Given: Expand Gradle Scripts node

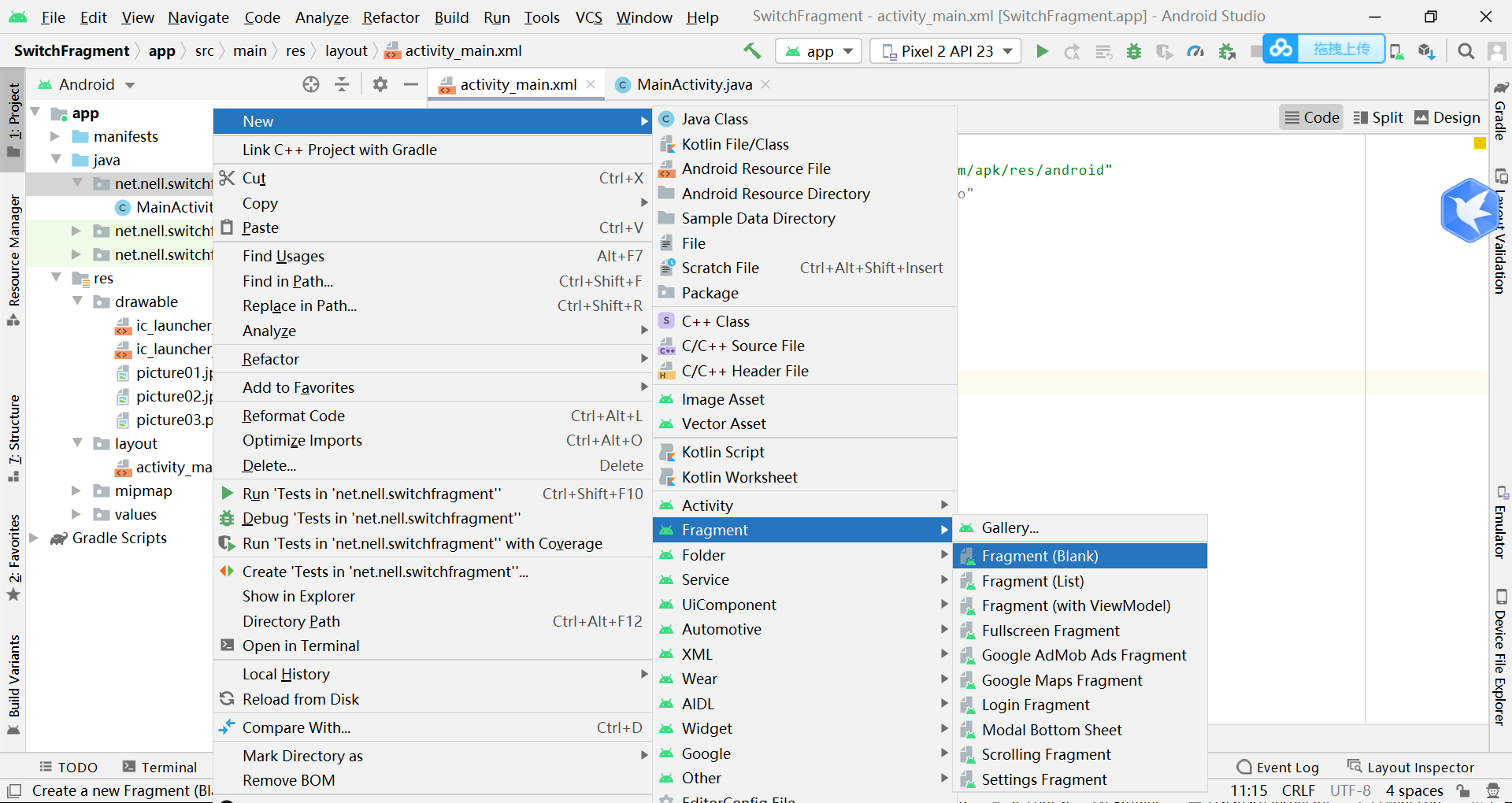Looking at the screenshot, I should pos(34,538).
